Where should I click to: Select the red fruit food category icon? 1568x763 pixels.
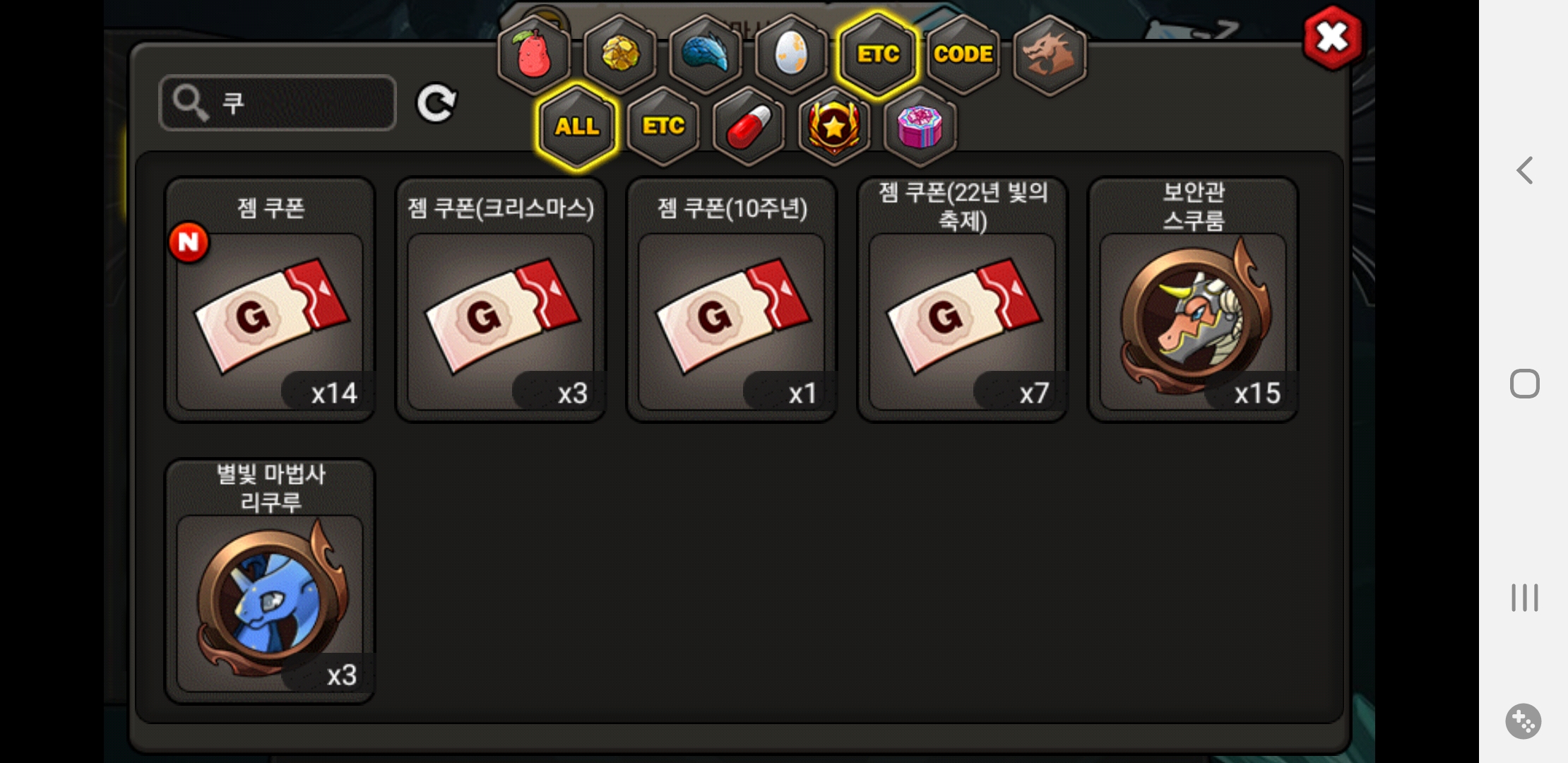(x=534, y=54)
